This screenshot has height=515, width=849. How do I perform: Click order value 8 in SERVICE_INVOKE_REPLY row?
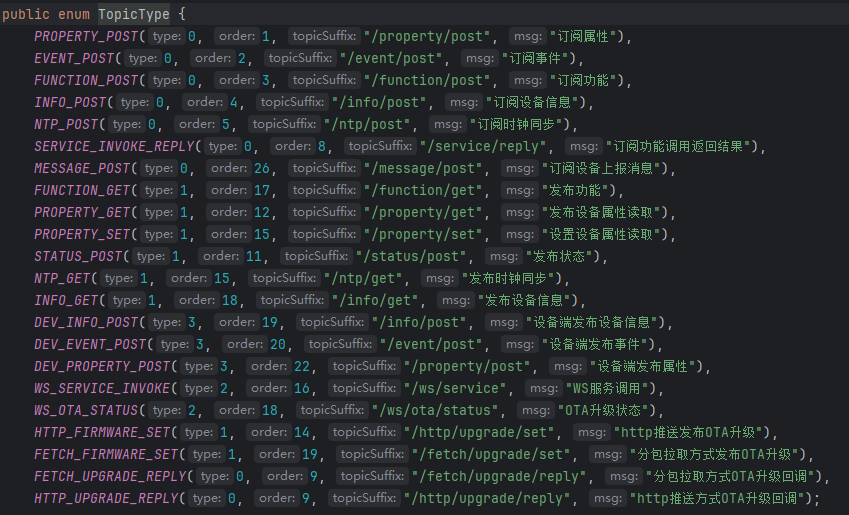tap(322, 146)
